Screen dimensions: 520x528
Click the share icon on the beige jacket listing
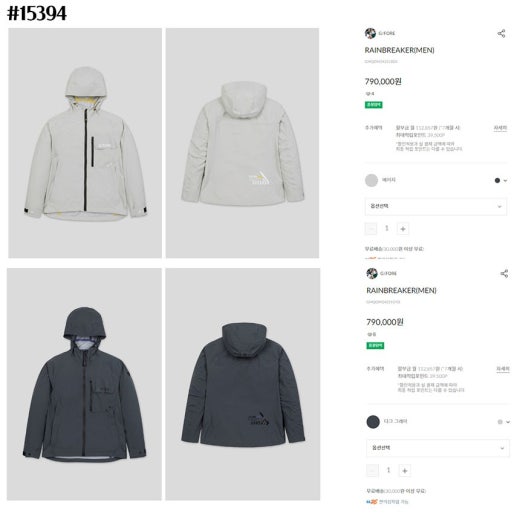pyautogui.click(x=501, y=33)
